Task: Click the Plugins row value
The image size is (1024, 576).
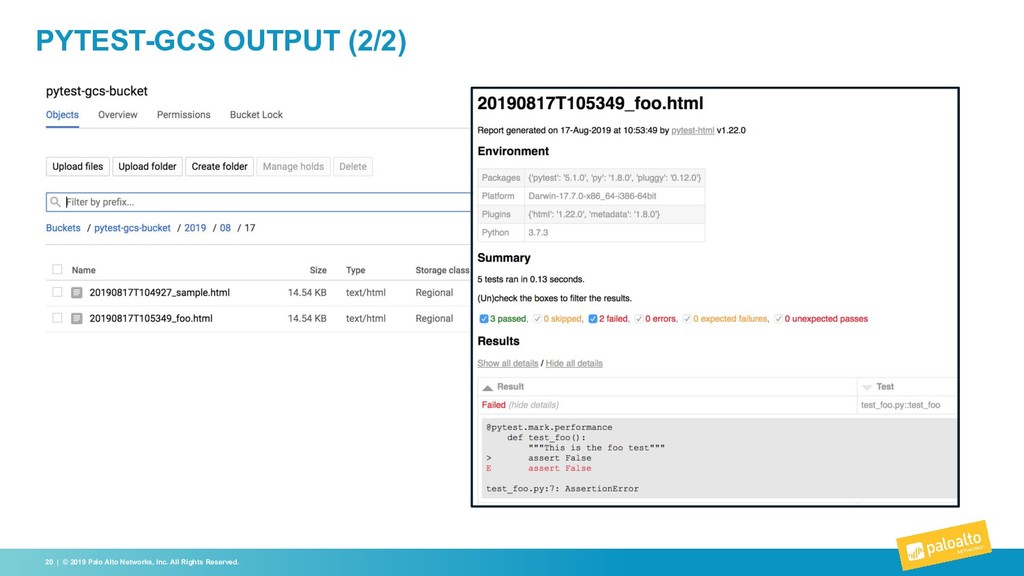Action: click(x=594, y=214)
